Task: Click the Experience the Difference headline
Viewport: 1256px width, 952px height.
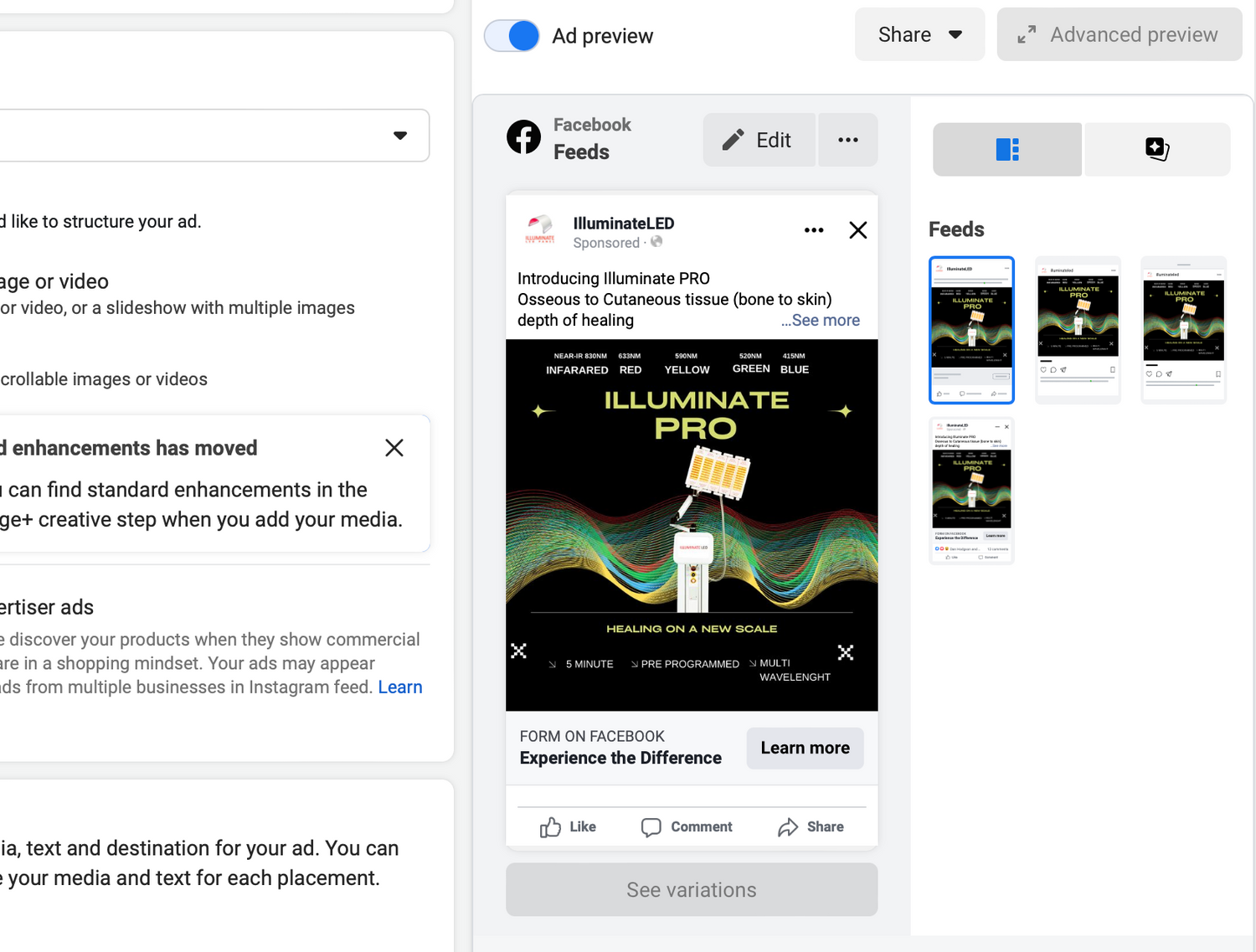Action: click(620, 758)
